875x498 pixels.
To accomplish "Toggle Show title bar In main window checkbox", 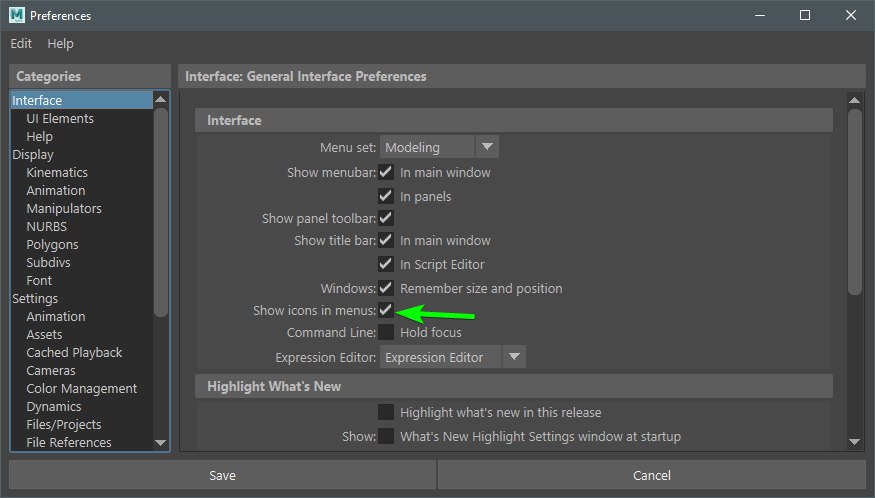I will (386, 240).
